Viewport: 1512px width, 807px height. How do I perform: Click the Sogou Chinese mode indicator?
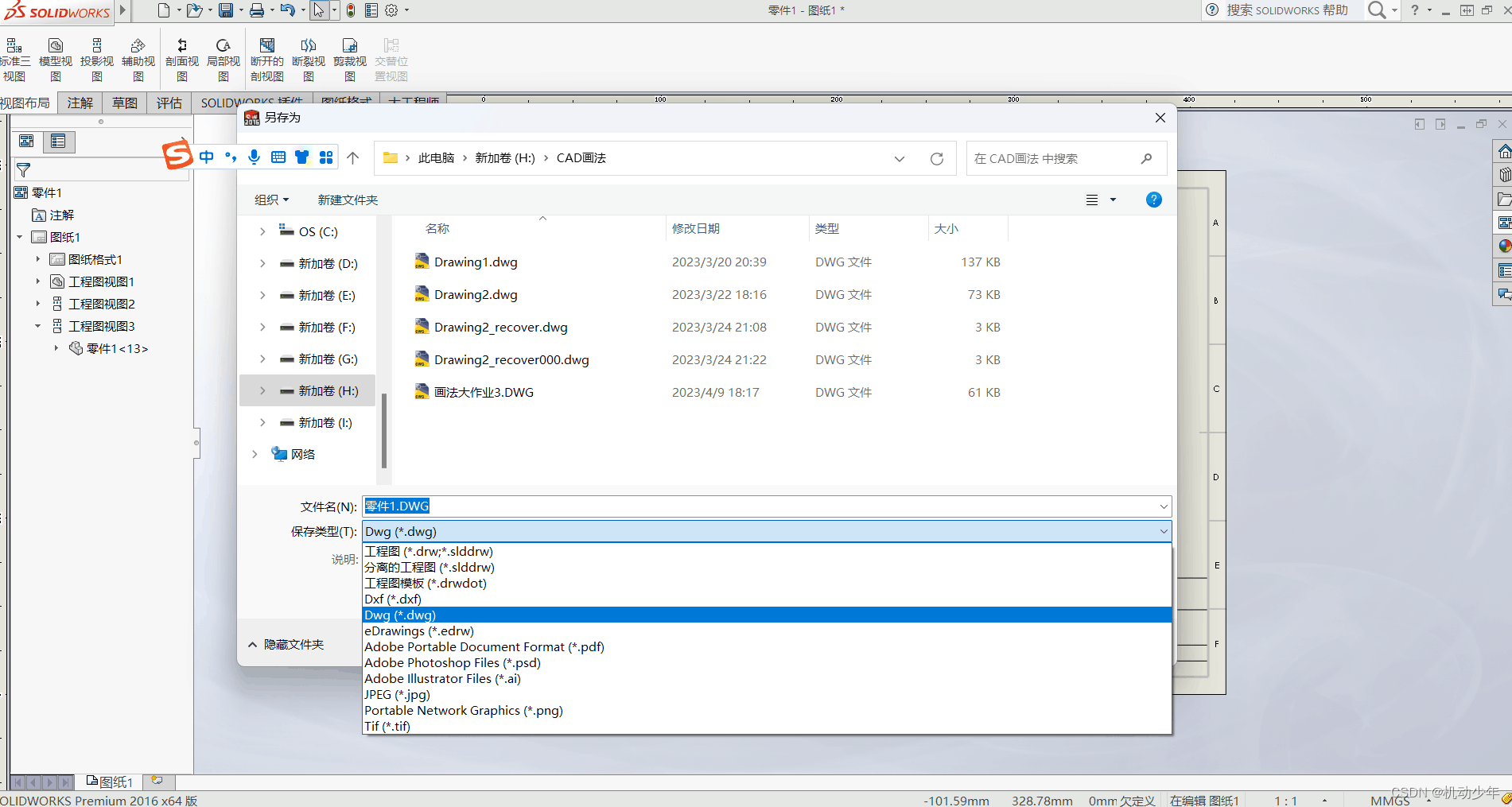pos(207,157)
